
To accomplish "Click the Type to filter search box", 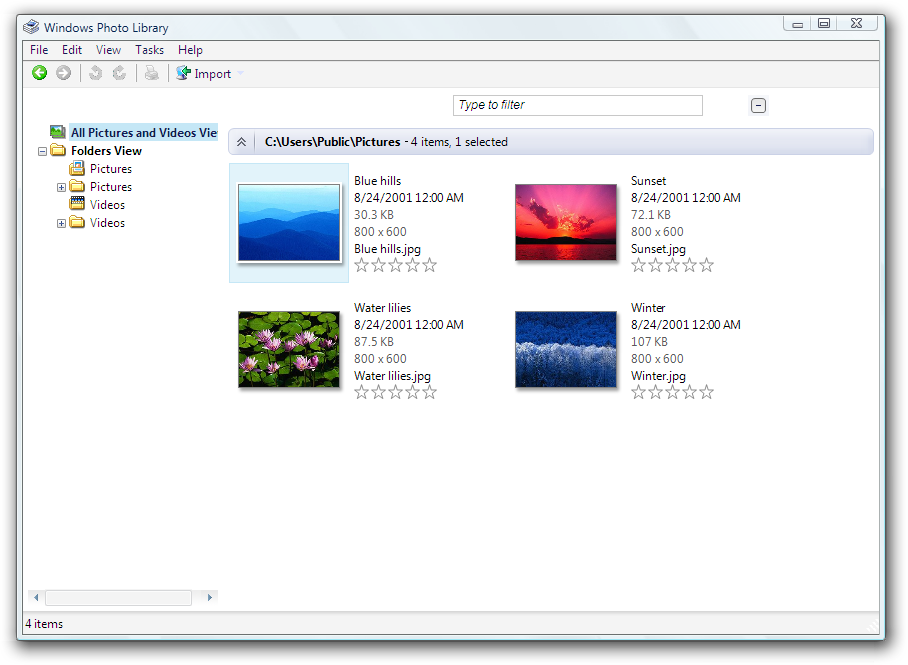I will [577, 105].
